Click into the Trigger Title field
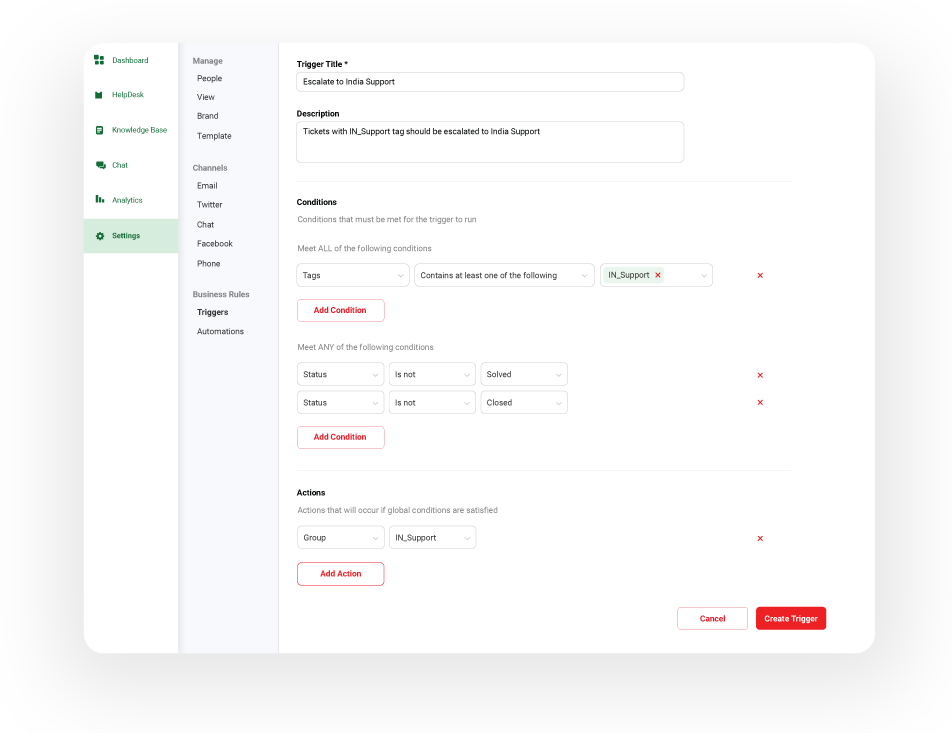Image resolution: width=952 pixels, height=733 pixels. coord(490,82)
